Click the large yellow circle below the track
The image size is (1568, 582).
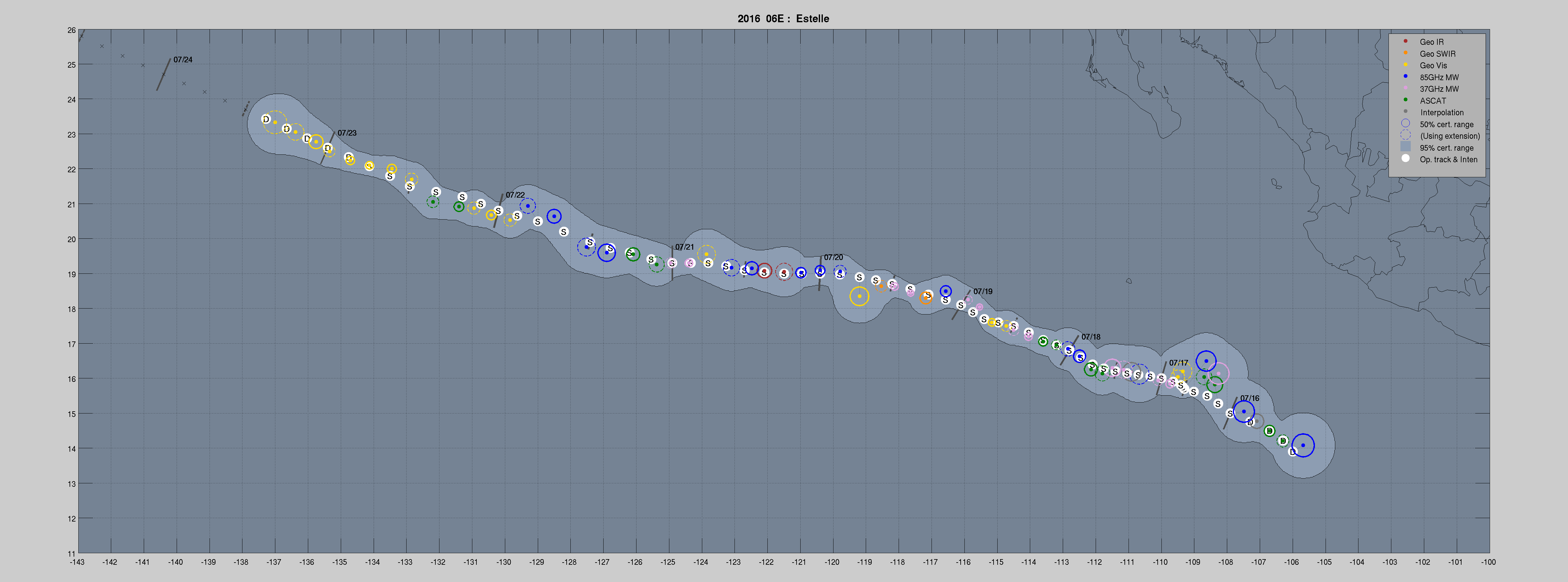pos(859,296)
